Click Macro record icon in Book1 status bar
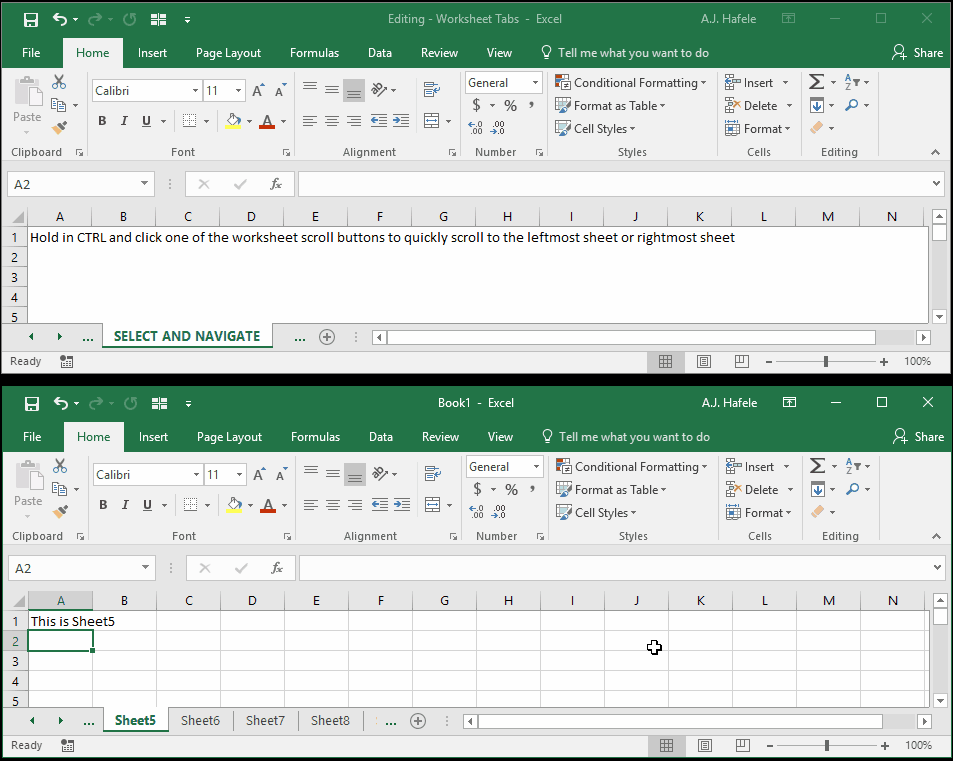Viewport: 953px width, 761px height. tap(67, 745)
